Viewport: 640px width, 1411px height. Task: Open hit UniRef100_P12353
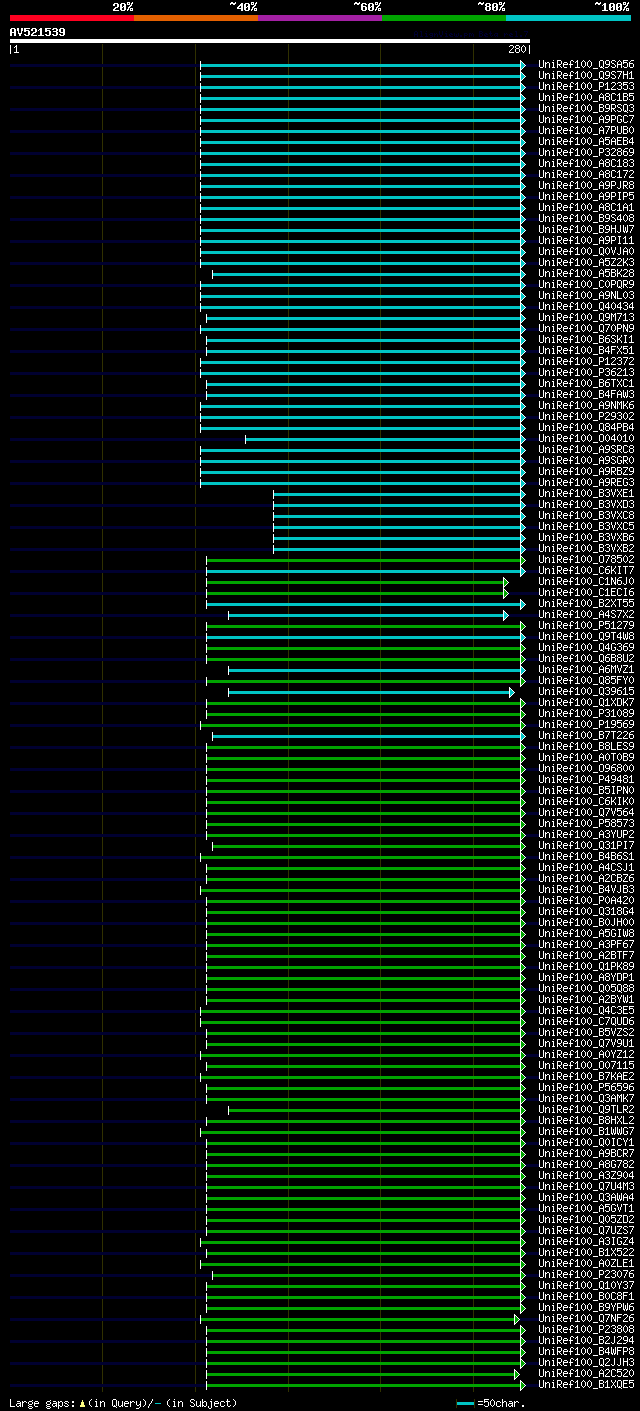[586, 86]
